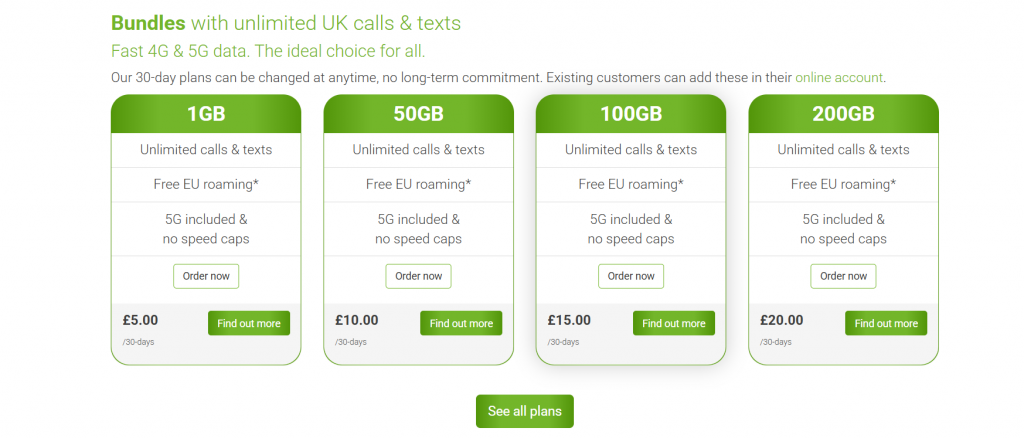Click the 200GB plan header
Screen dimensions: 1024x438
pos(843,114)
